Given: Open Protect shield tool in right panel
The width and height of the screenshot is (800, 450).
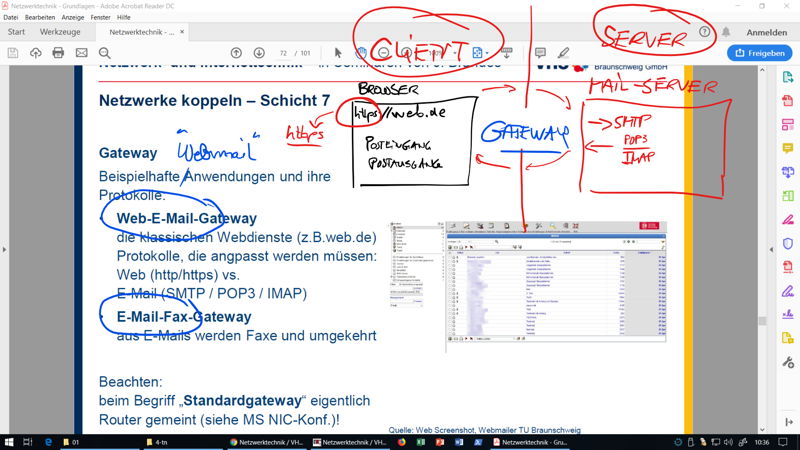Looking at the screenshot, I should point(787,243).
